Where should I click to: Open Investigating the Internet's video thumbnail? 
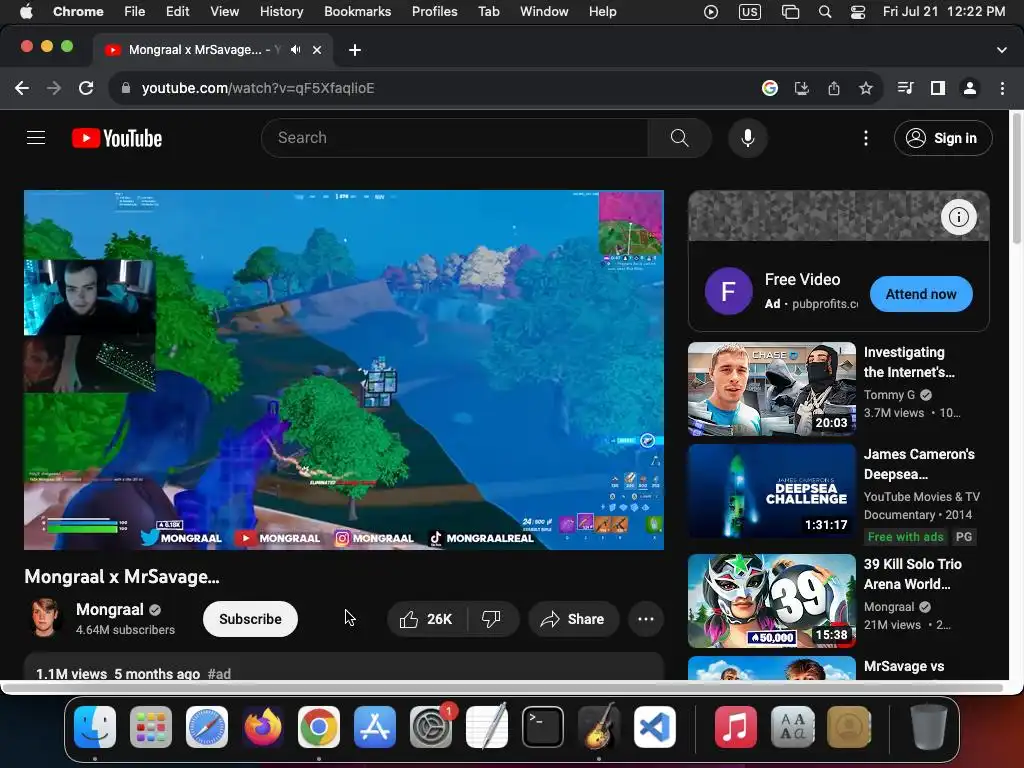(x=771, y=389)
